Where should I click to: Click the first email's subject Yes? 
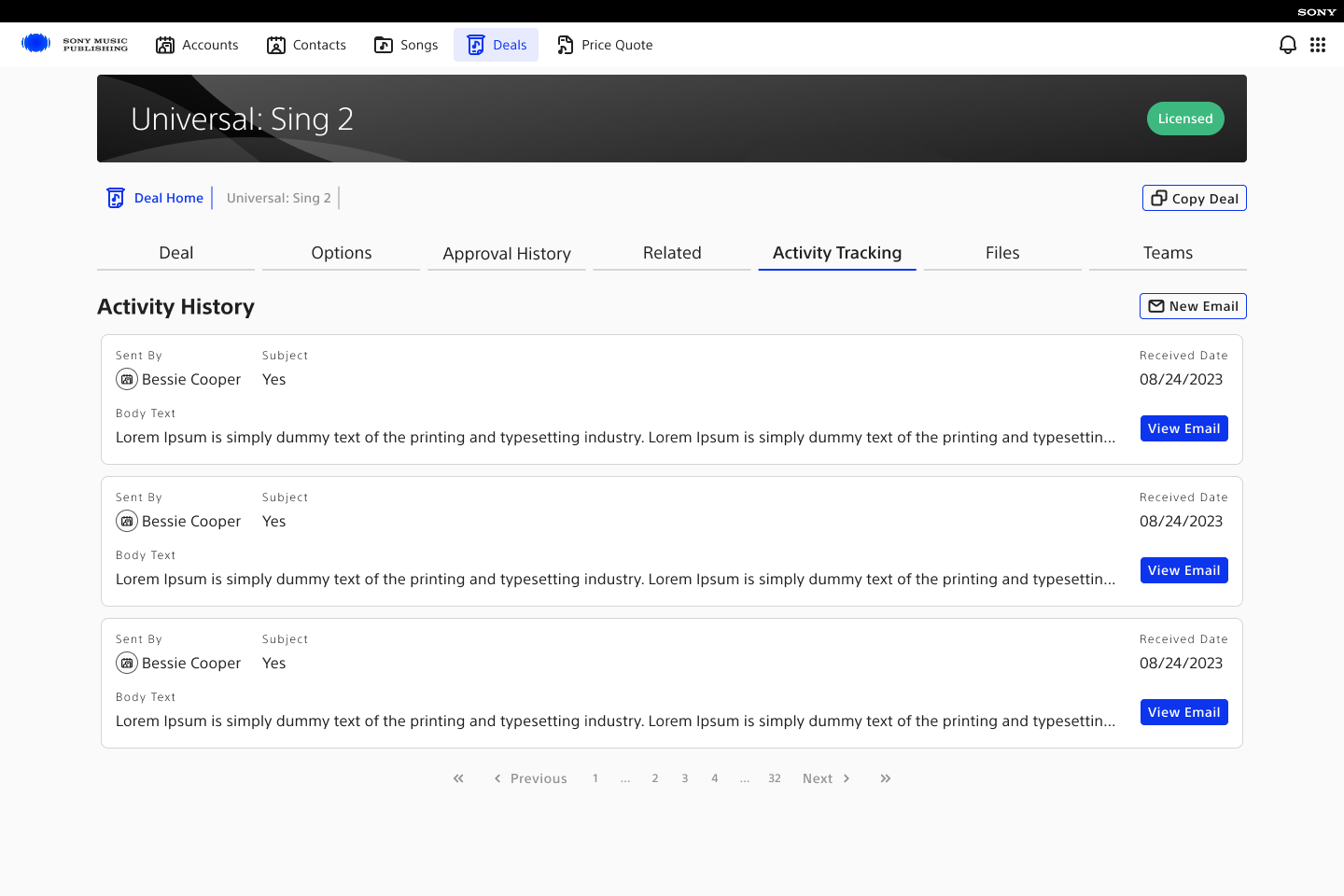tap(273, 379)
